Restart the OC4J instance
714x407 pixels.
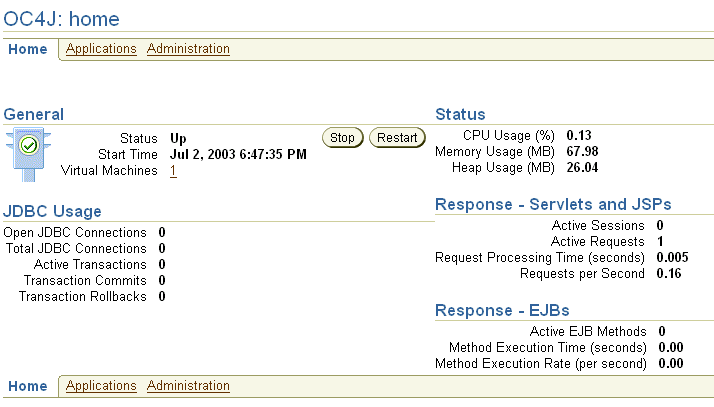tap(397, 137)
